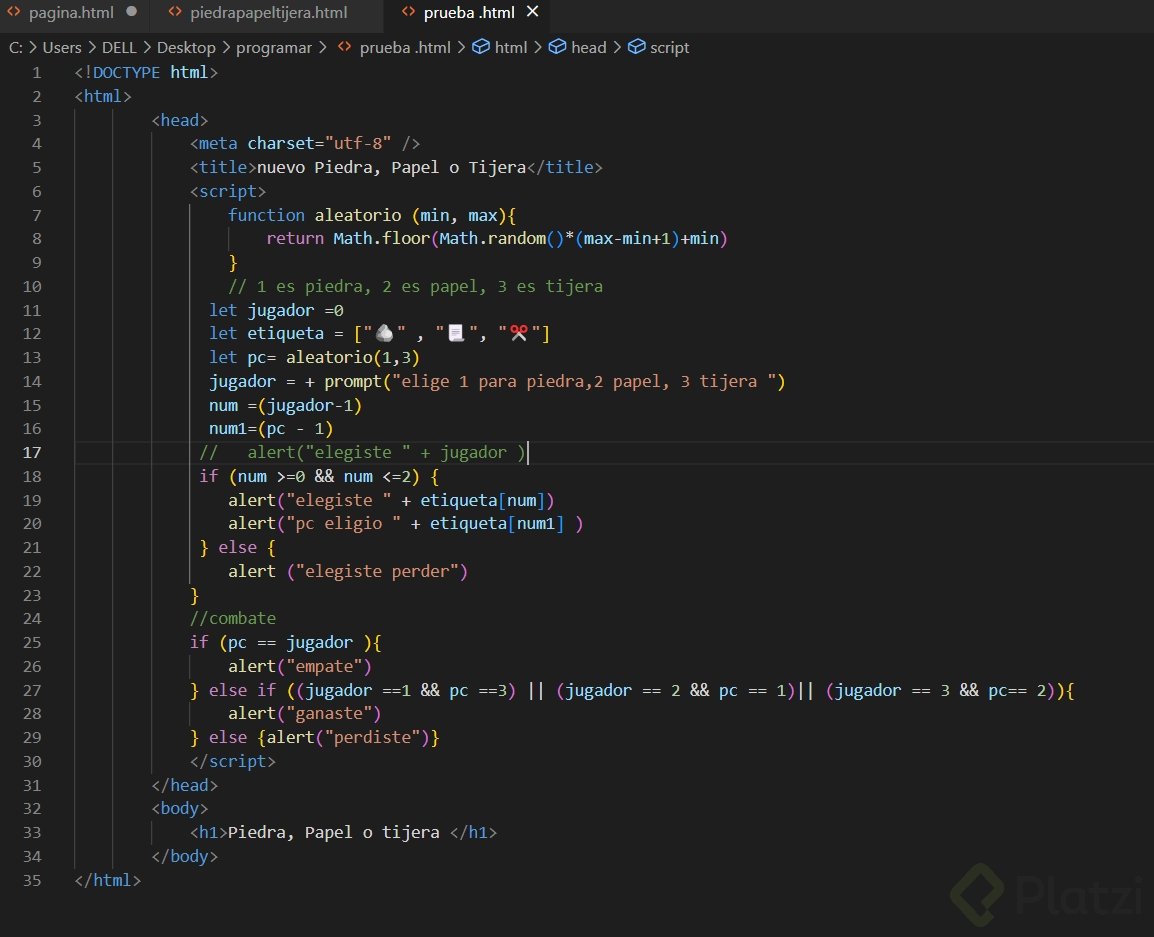Click the if (num >=0 && num <=2) condition

click(319, 476)
